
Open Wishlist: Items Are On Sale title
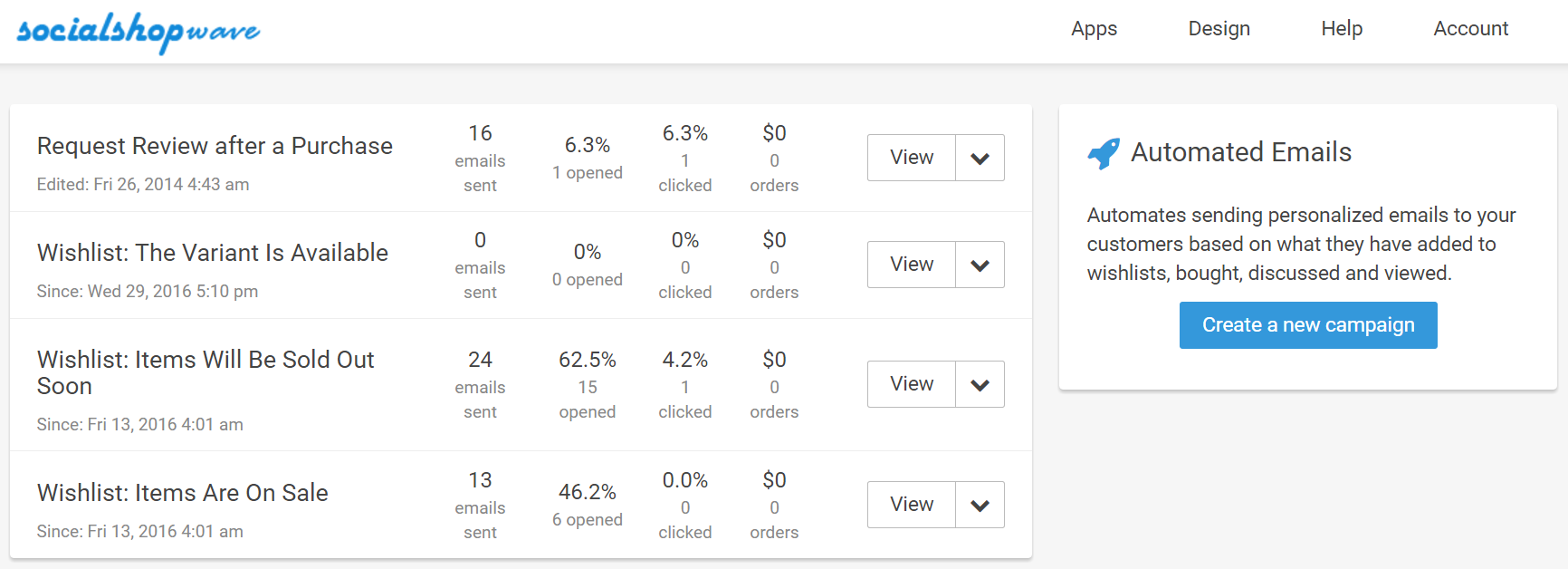pos(183,493)
